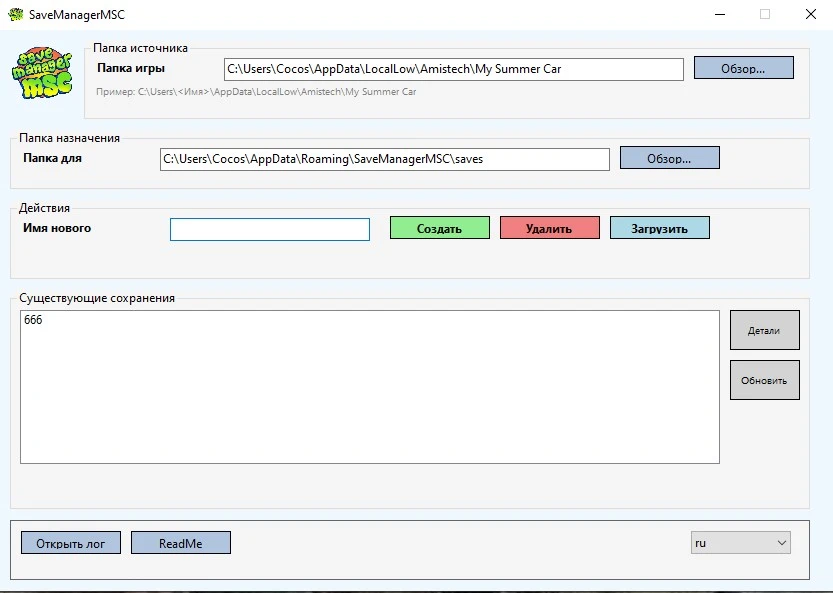The width and height of the screenshot is (833, 593).
Task: Focus the new save name input field
Action: point(270,230)
